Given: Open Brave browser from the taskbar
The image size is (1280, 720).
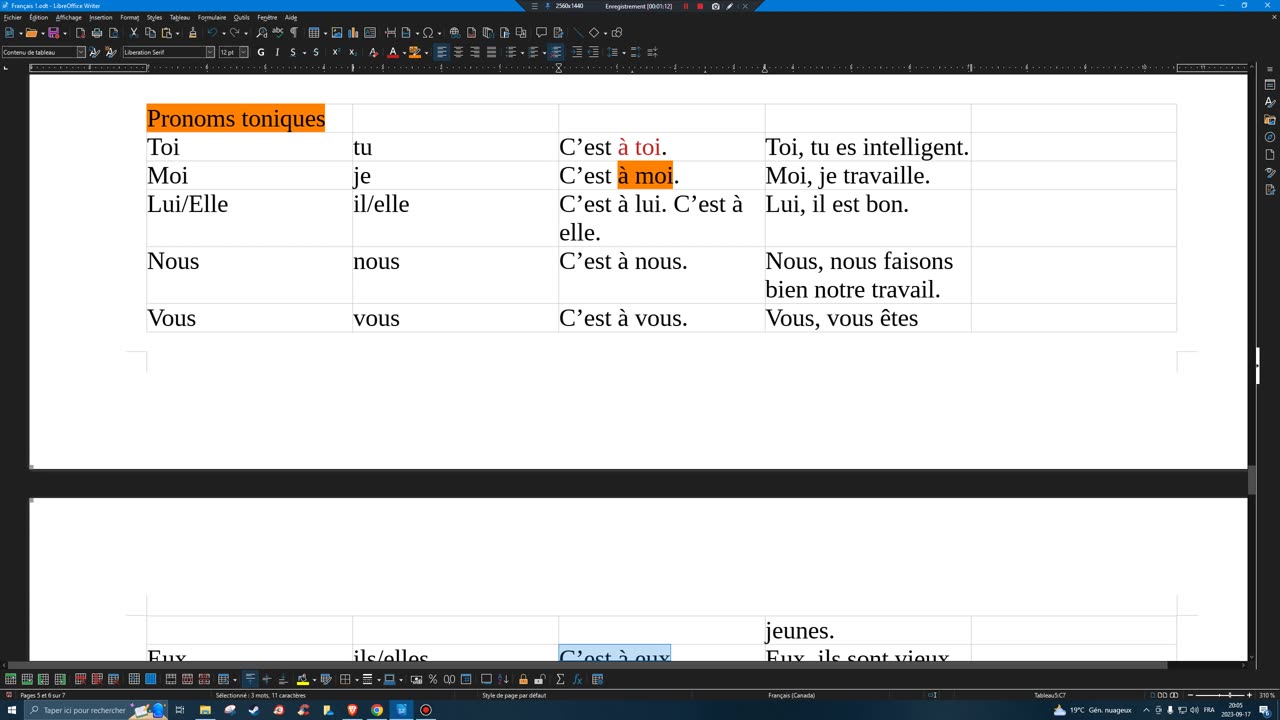Looking at the screenshot, I should pyautogui.click(x=352, y=710).
